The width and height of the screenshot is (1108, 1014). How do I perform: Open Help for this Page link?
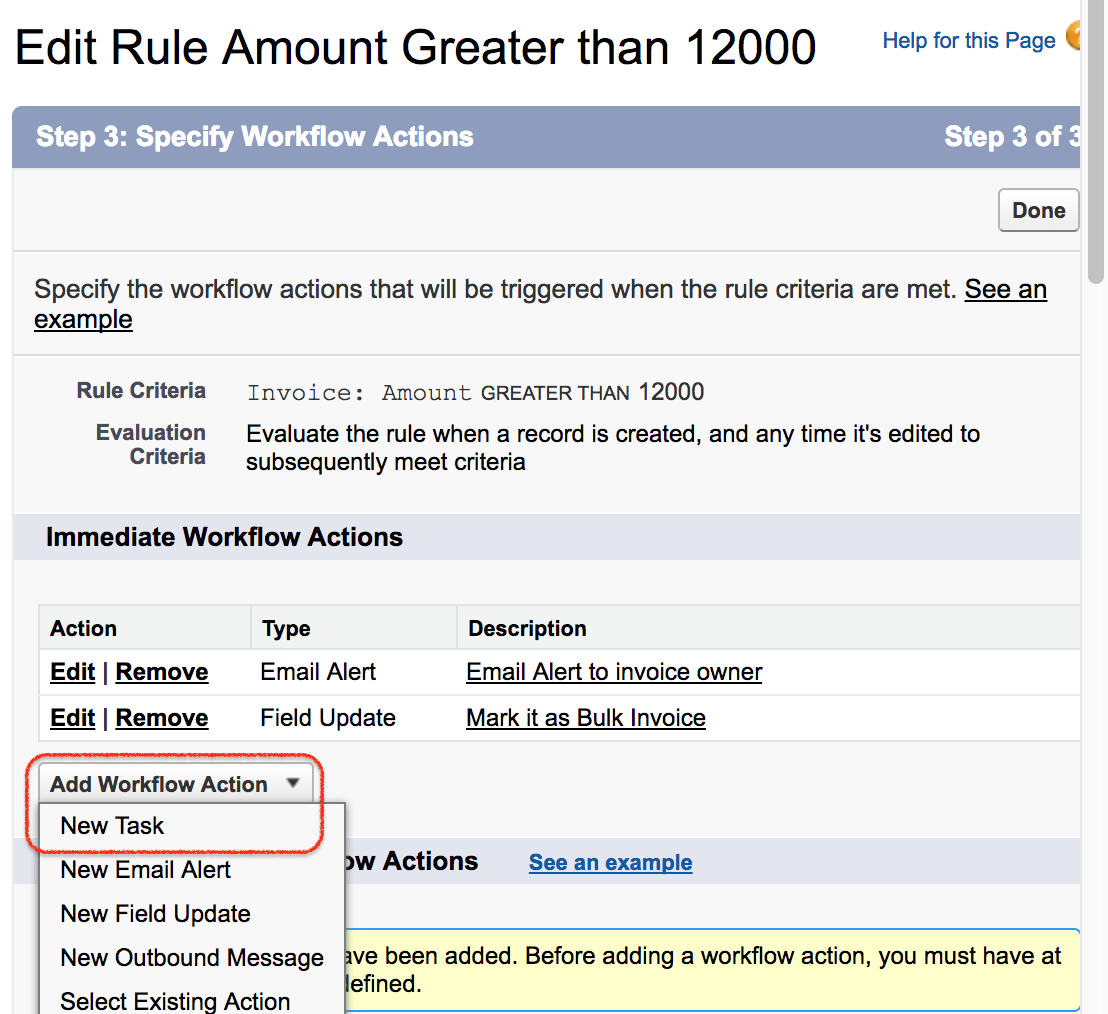point(968,41)
